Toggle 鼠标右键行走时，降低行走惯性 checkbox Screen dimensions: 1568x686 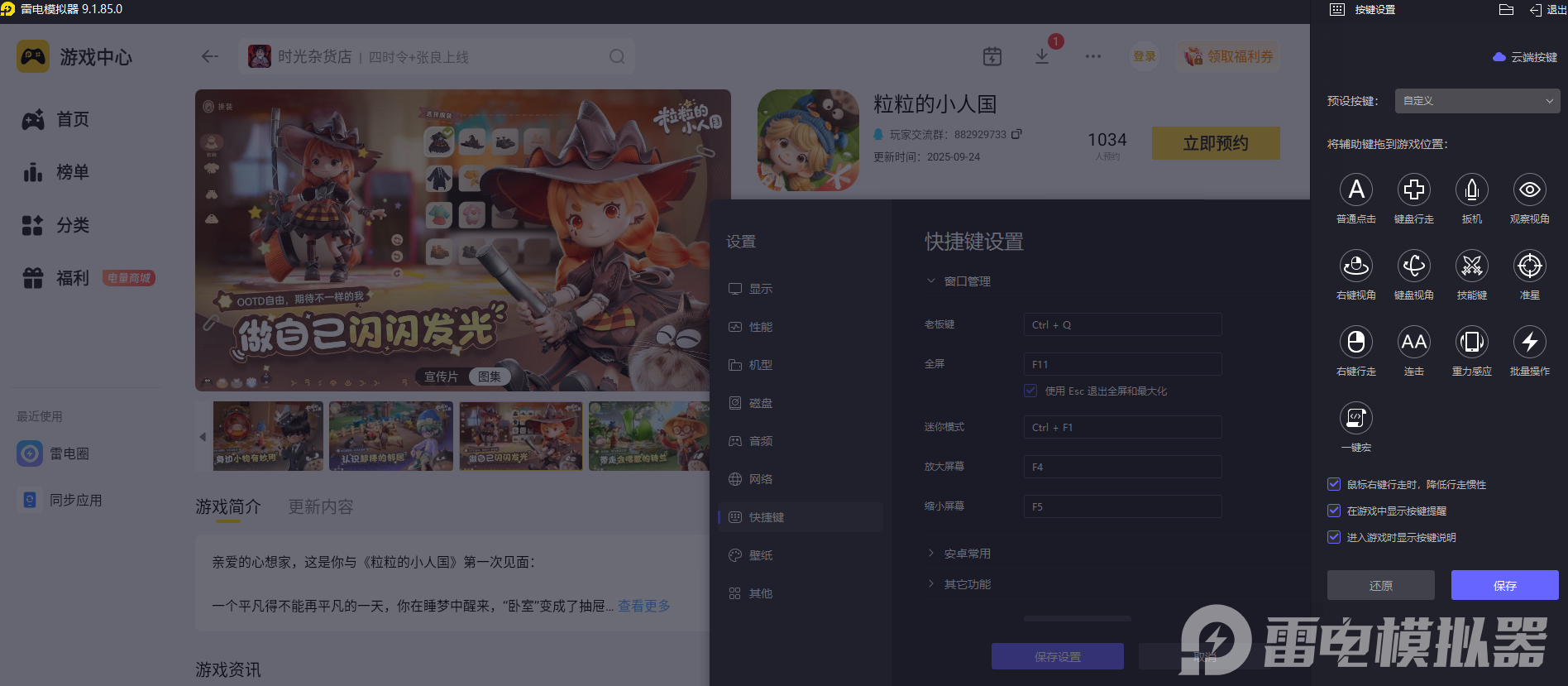click(x=1334, y=484)
